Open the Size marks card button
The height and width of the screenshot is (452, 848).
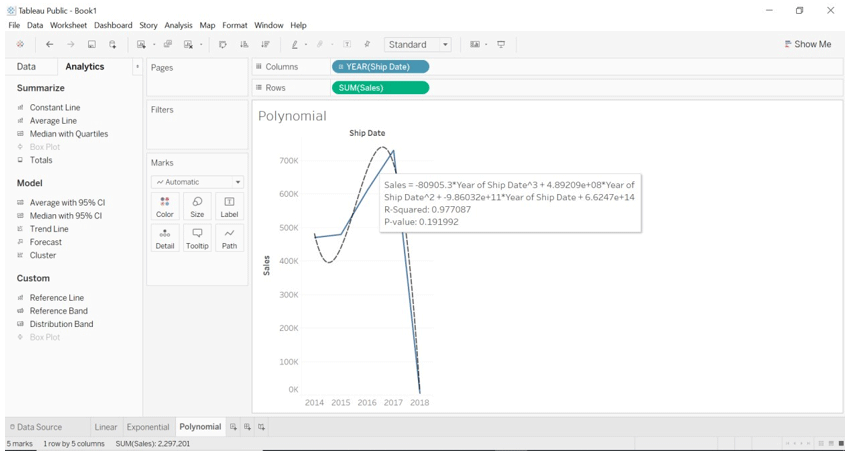197,206
